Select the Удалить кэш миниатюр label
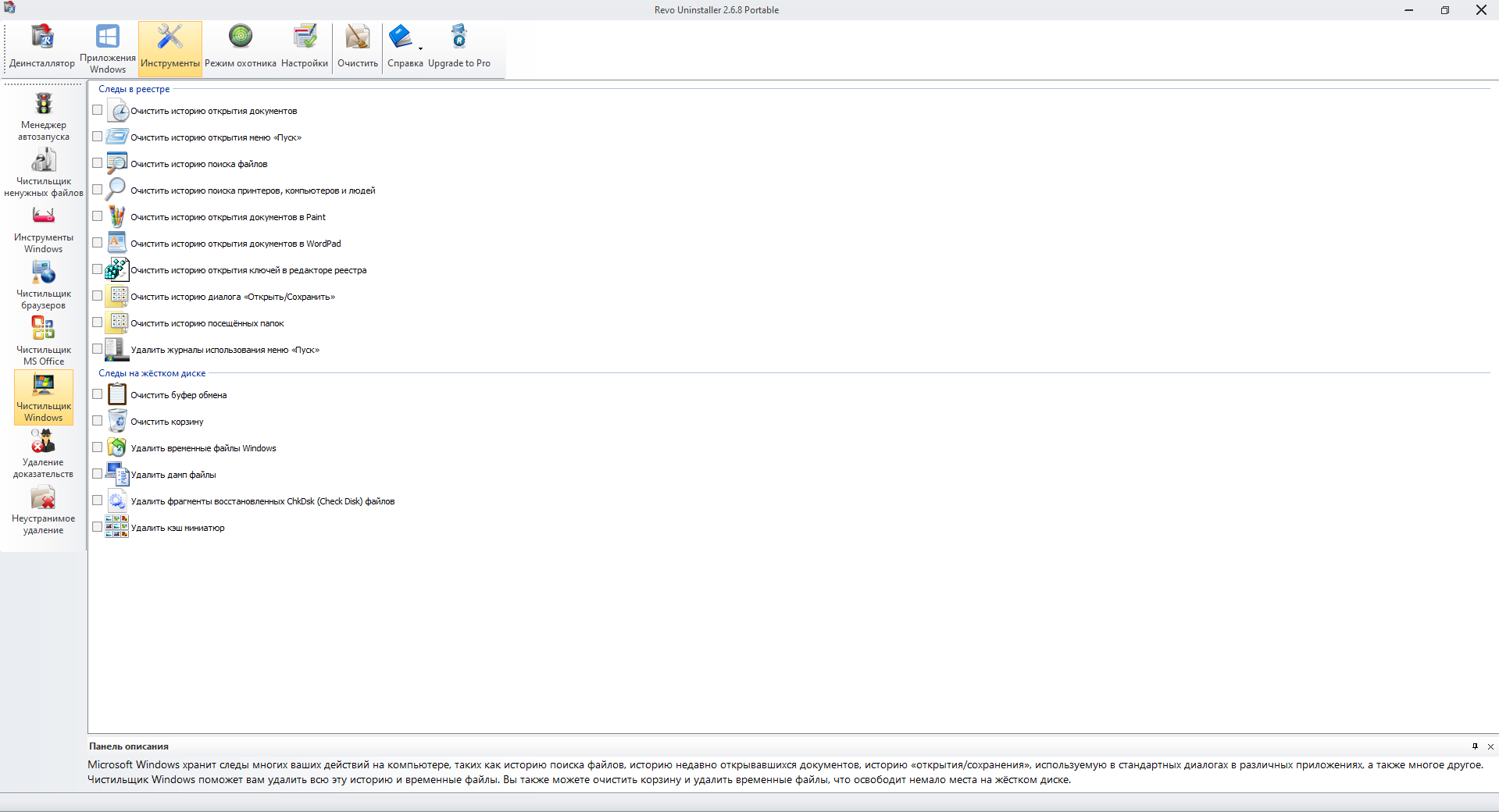This screenshot has width=1499, height=812. 177,528
